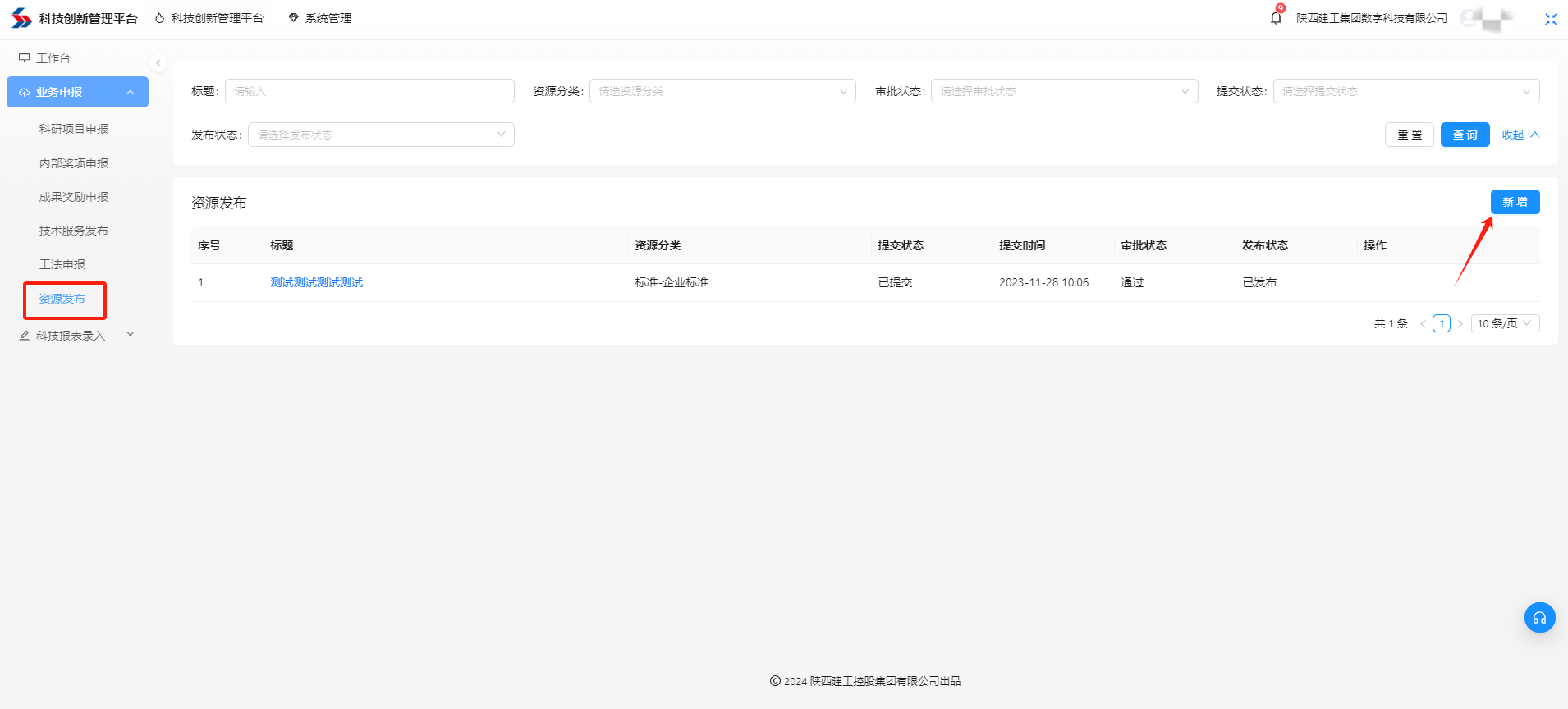
Task: Click the fullscreen toggle icon in header
Action: [x=1550, y=19]
